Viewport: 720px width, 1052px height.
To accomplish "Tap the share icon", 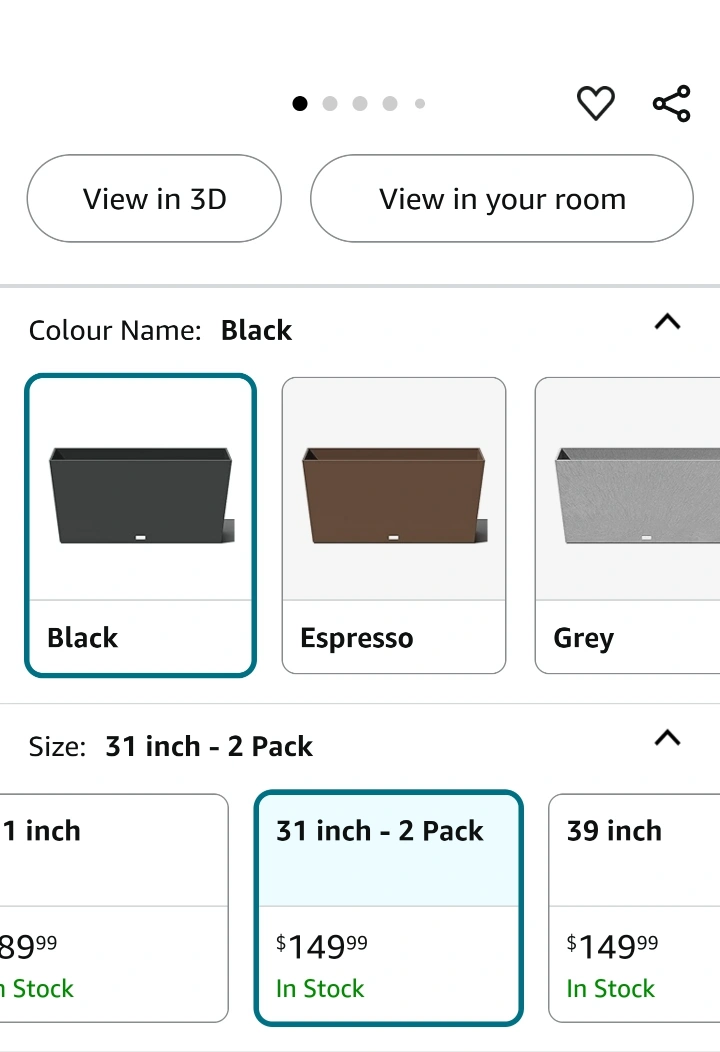I will coord(671,103).
